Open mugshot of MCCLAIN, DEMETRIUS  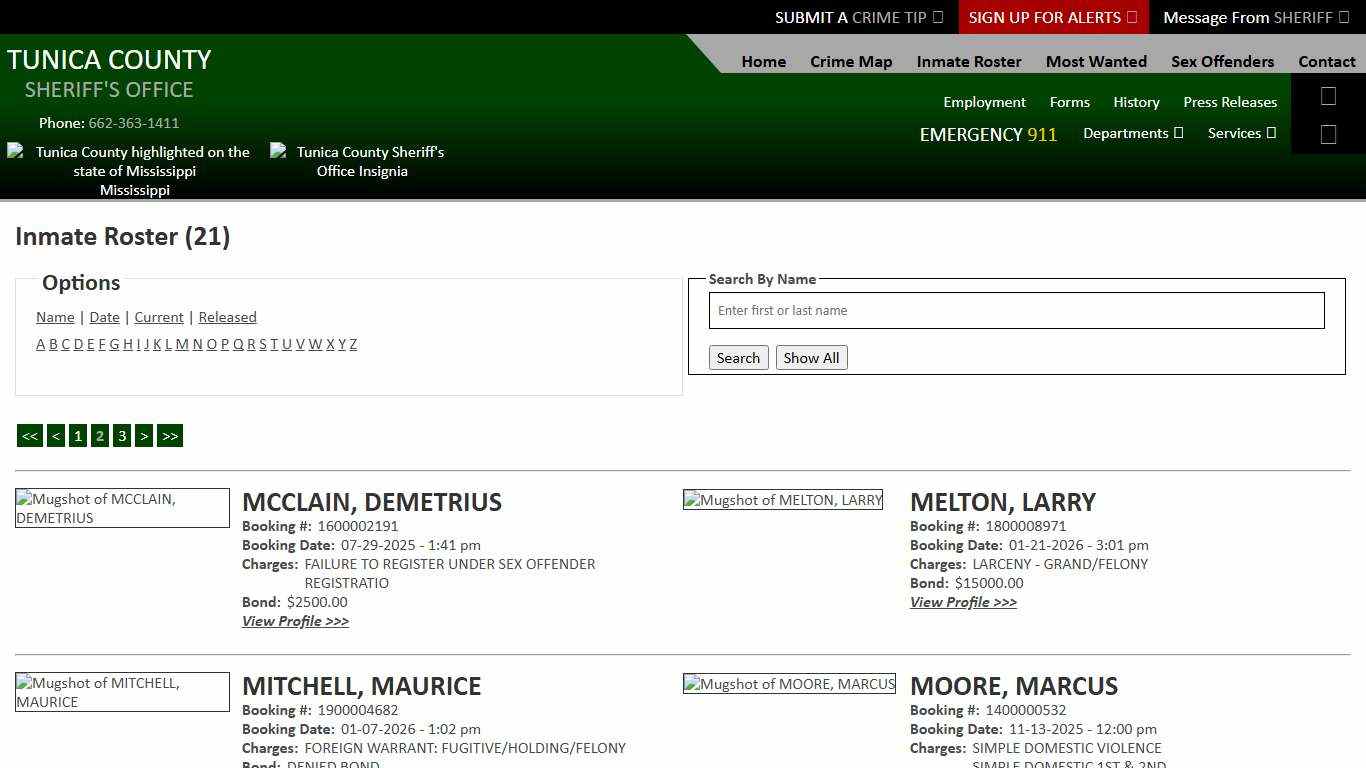click(122, 508)
